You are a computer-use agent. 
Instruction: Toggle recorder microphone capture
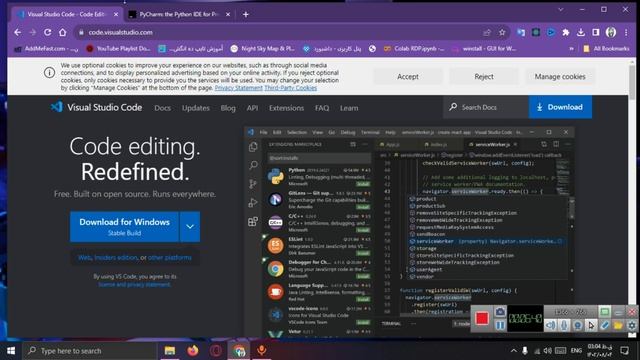click(x=564, y=325)
